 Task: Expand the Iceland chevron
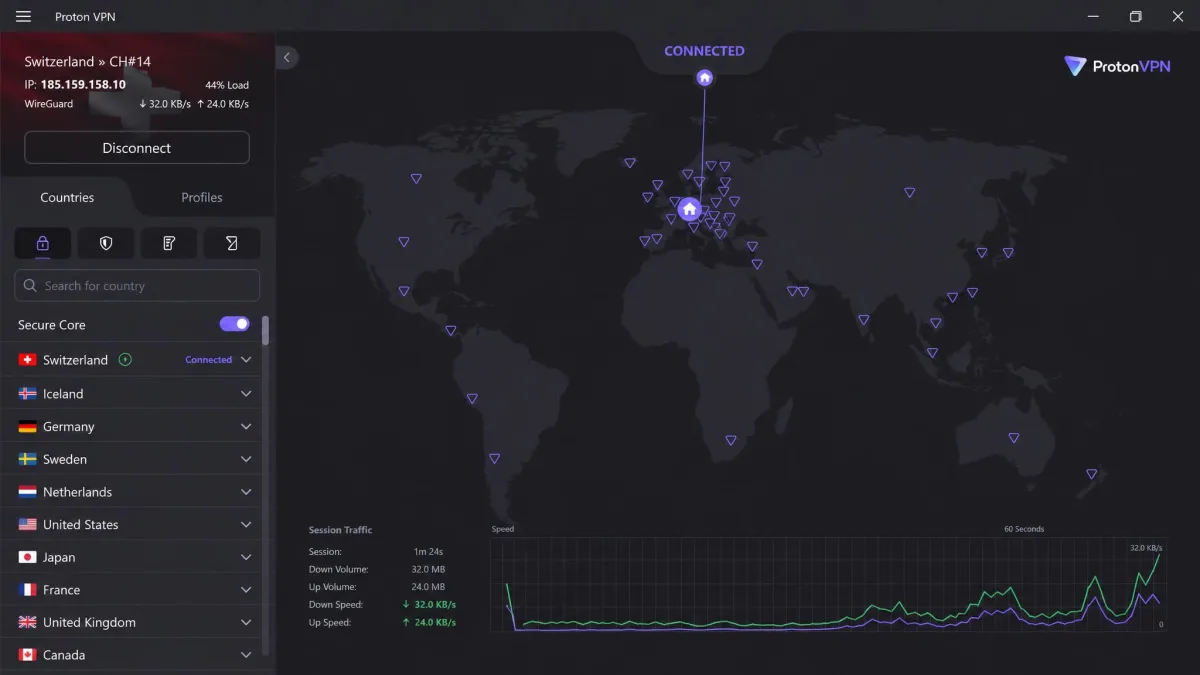click(x=246, y=394)
